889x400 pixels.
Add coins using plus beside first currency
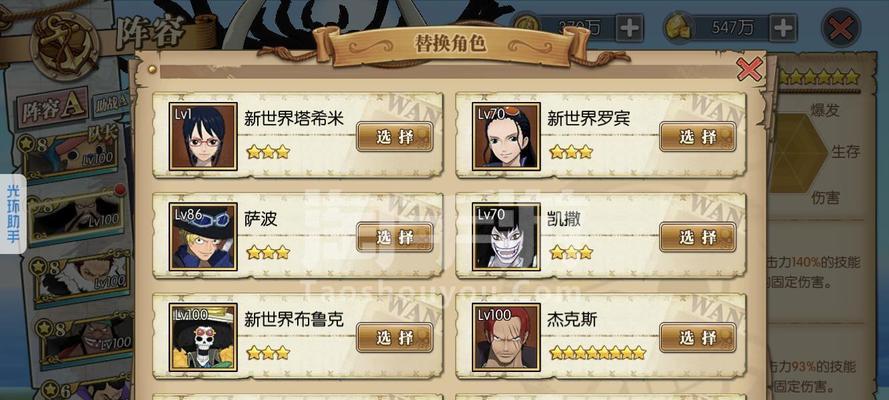tap(629, 28)
